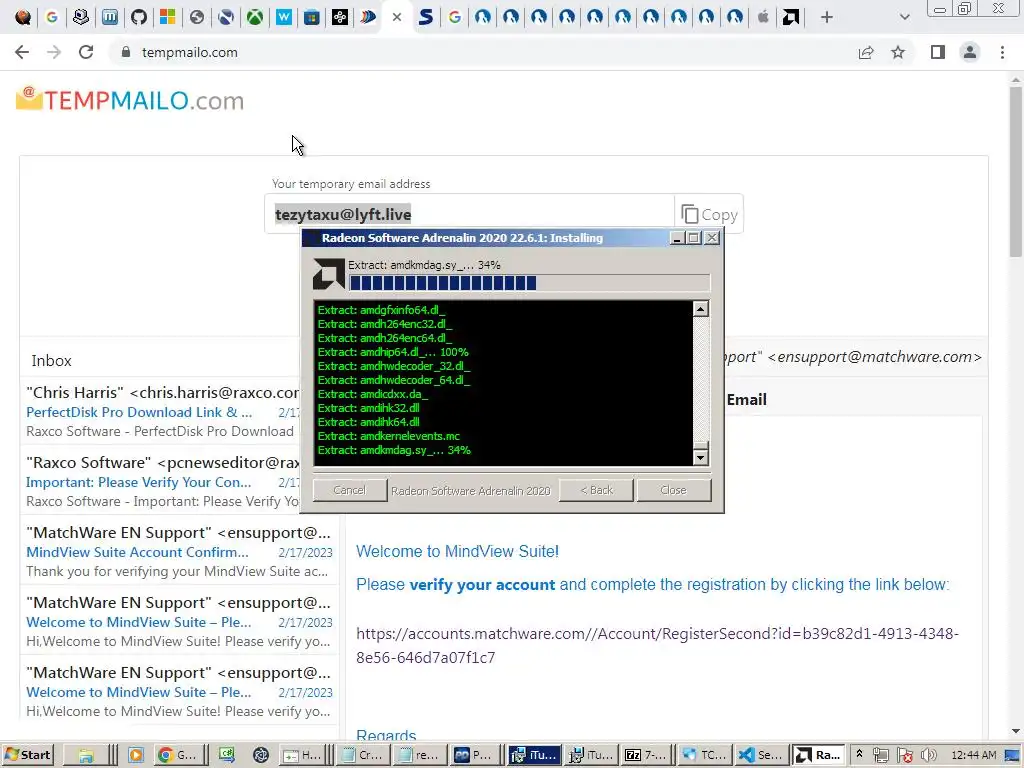
Task: Switch to the GitHub browser tab
Action: click(138, 17)
